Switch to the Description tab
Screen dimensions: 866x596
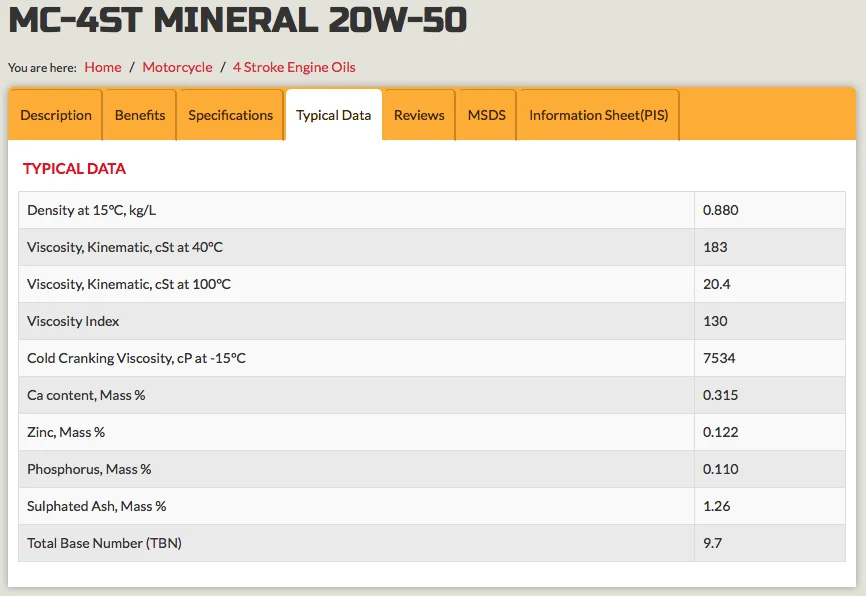[55, 114]
